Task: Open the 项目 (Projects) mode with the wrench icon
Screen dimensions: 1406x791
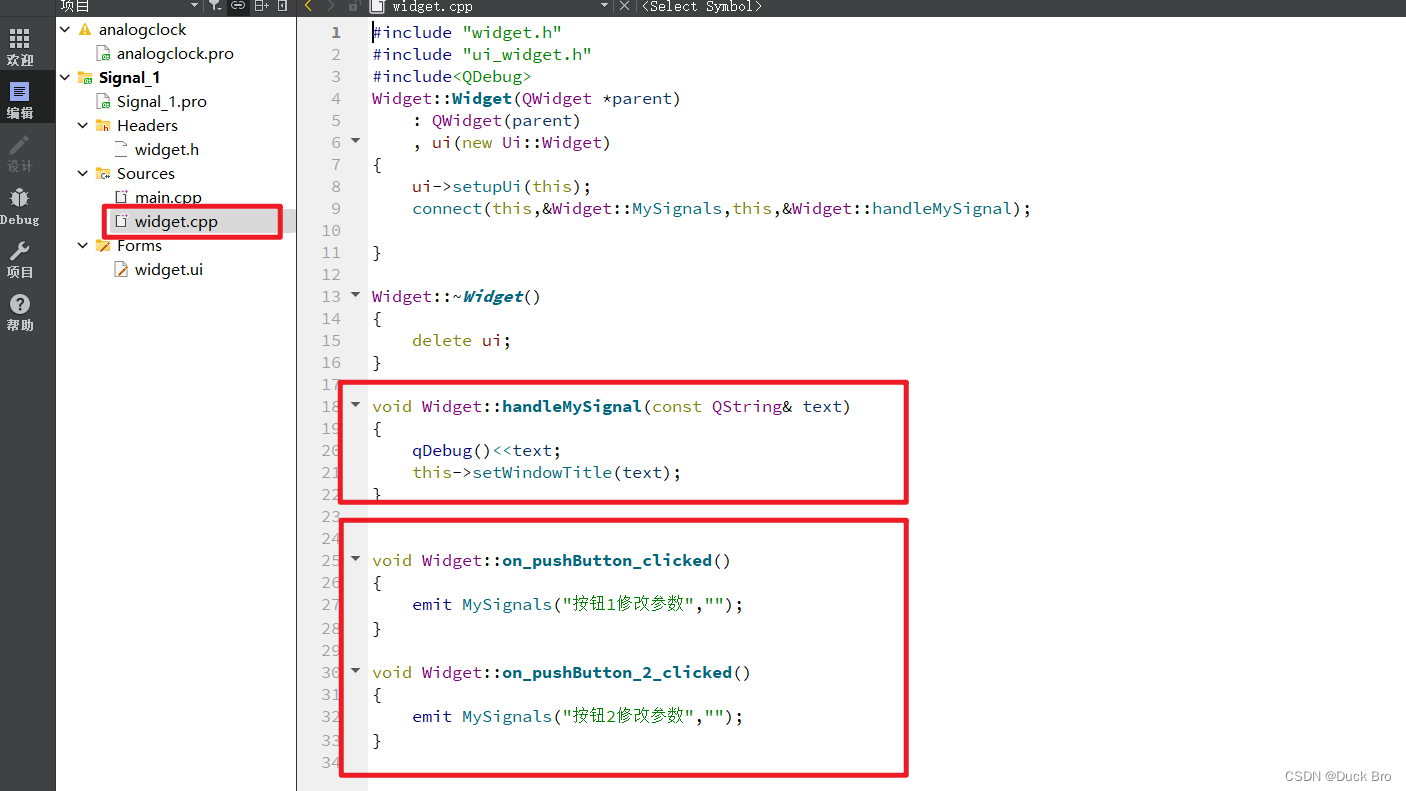Action: click(x=19, y=259)
